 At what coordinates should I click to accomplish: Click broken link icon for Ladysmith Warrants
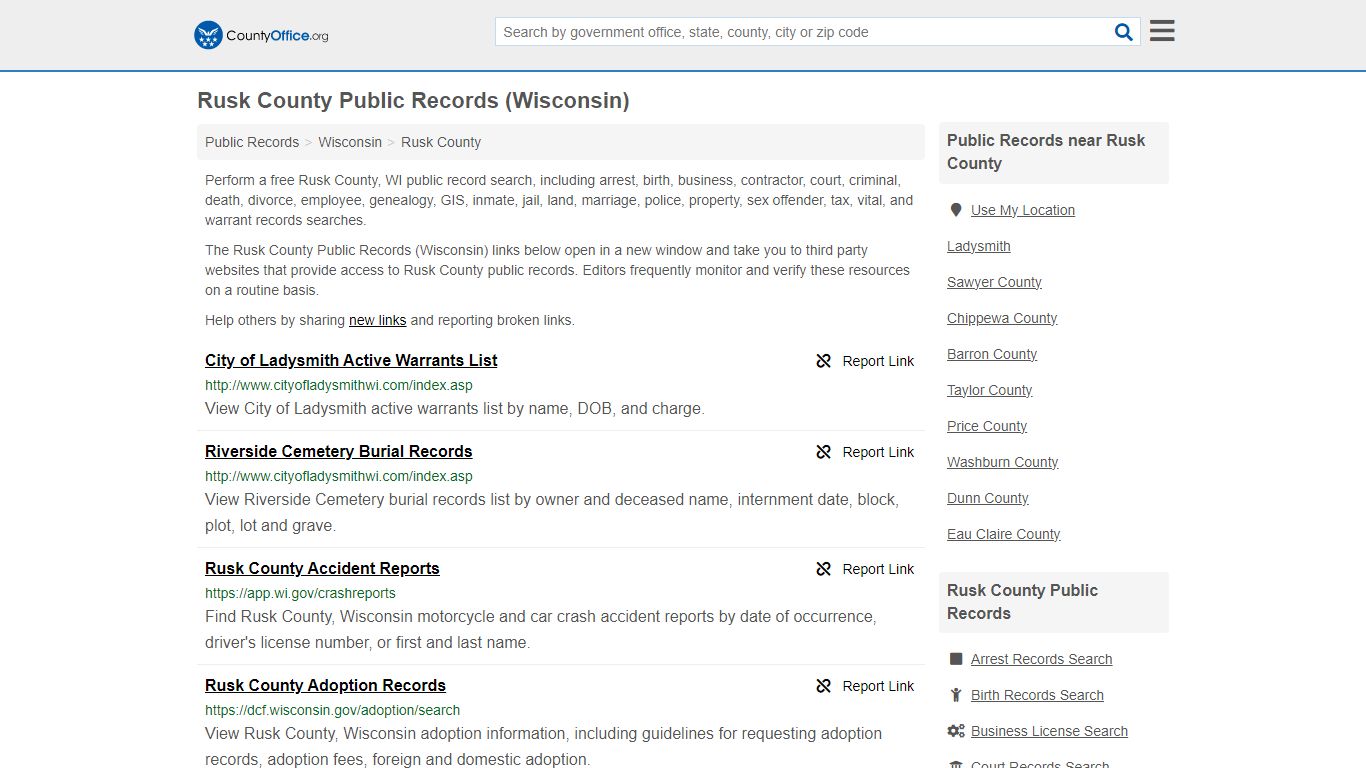[x=824, y=361]
